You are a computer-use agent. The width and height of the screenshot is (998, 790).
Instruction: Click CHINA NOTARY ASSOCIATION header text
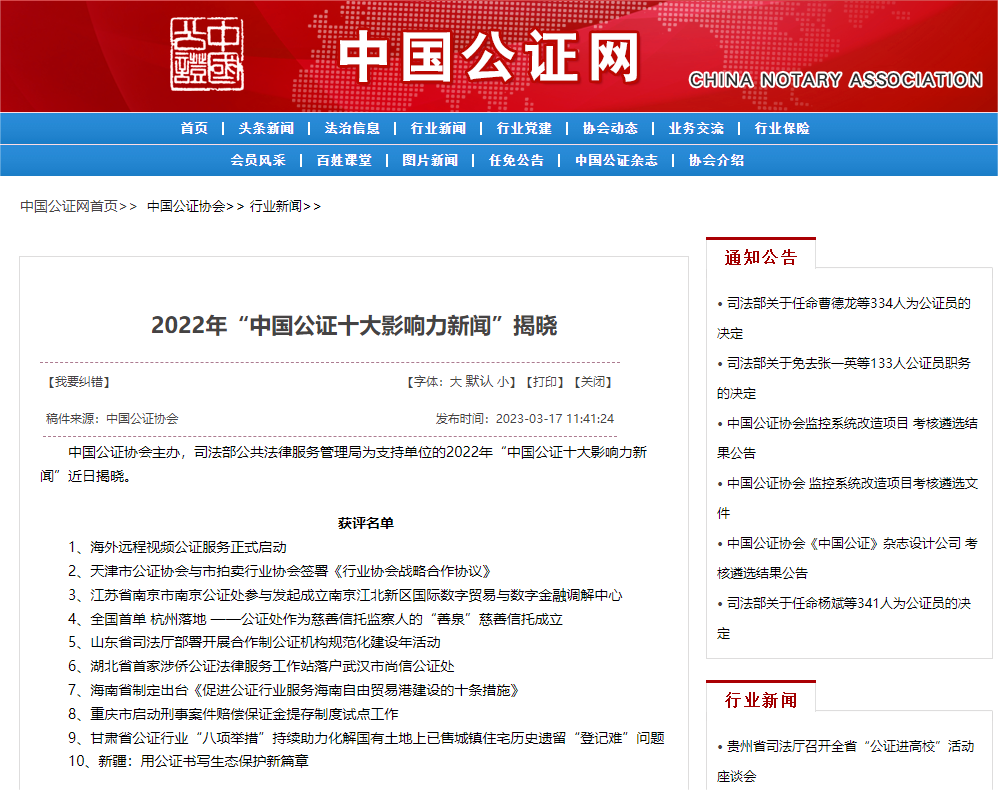click(x=836, y=80)
